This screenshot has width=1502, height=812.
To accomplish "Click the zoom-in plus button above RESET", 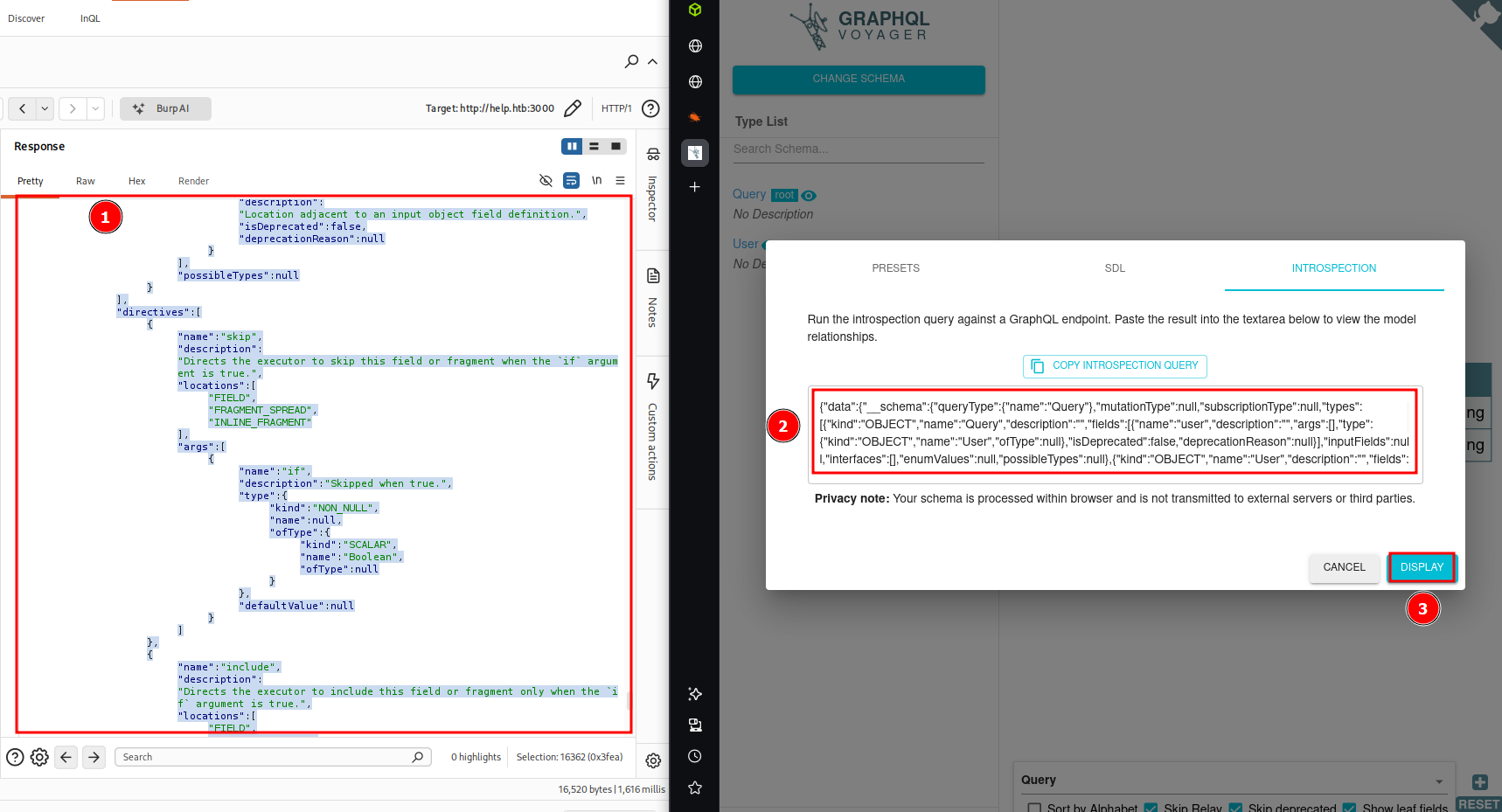I will coord(1479,782).
